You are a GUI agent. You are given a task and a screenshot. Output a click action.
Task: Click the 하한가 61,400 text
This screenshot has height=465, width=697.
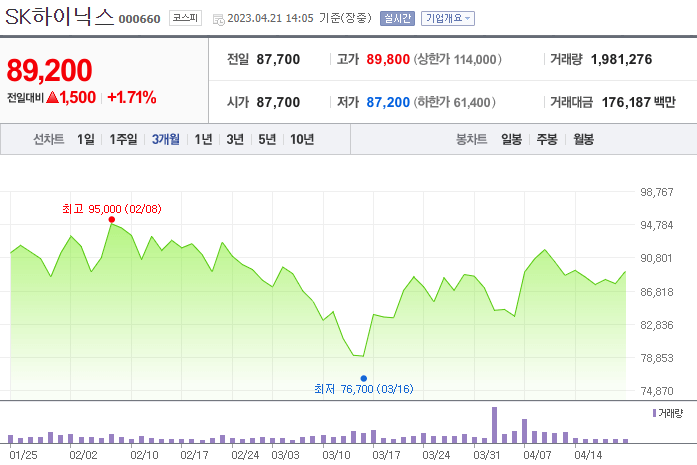pos(454,102)
